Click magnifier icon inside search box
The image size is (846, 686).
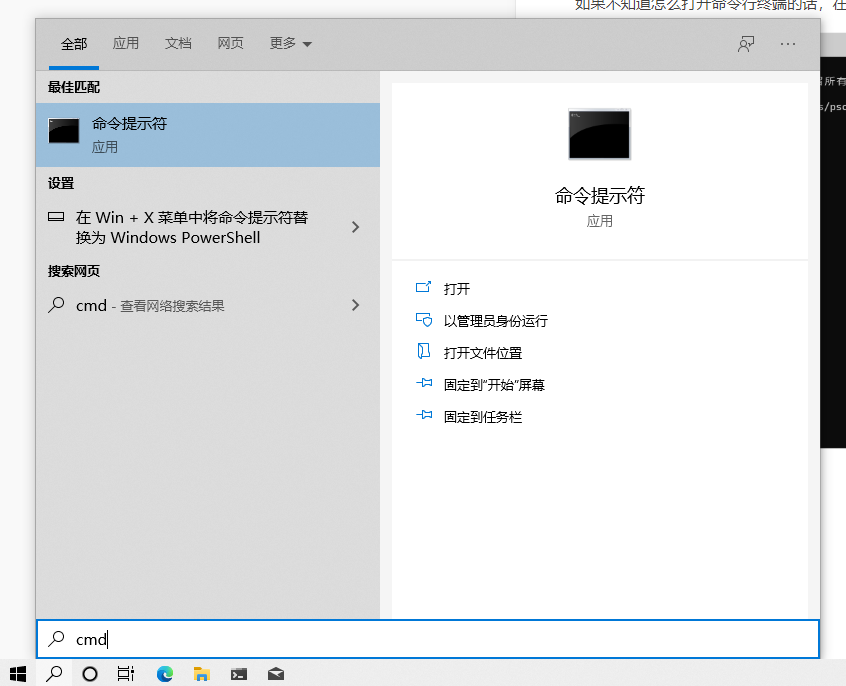pos(56,639)
